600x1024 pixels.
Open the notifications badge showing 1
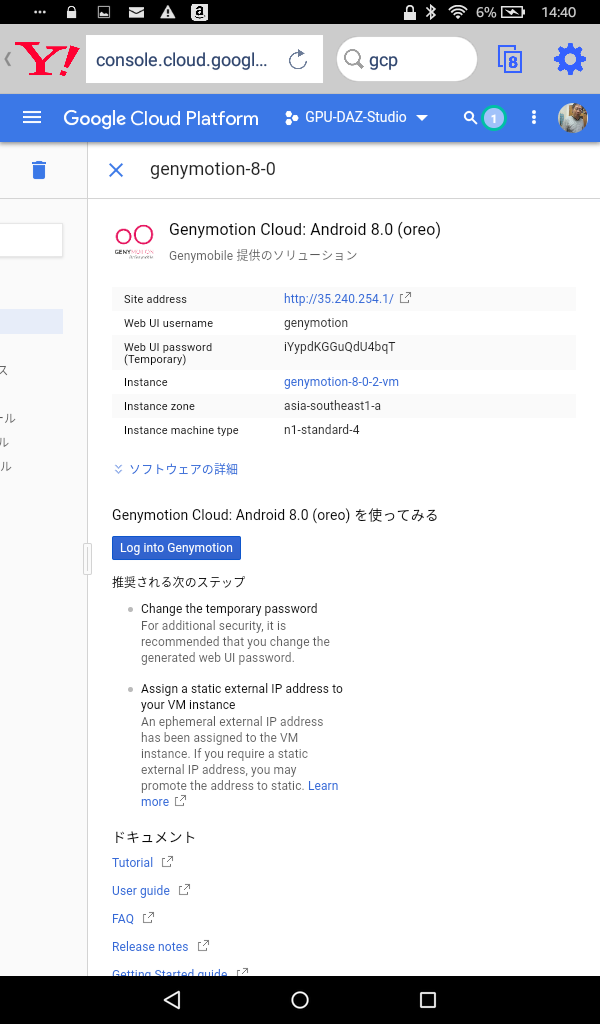[x=494, y=118]
